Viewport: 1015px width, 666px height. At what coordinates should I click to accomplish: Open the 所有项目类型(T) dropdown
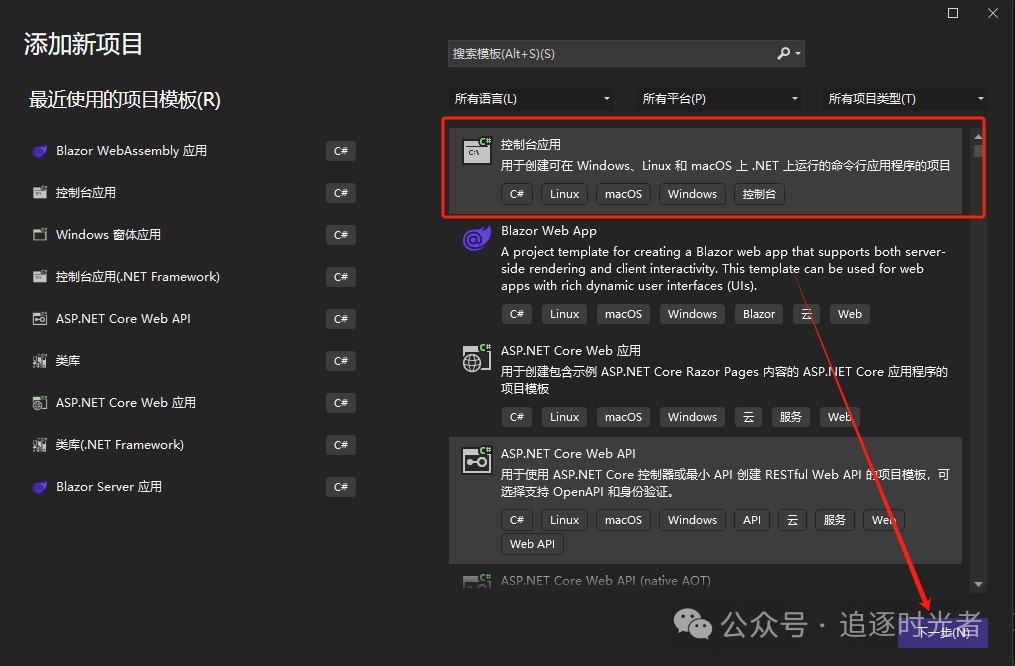click(x=903, y=99)
